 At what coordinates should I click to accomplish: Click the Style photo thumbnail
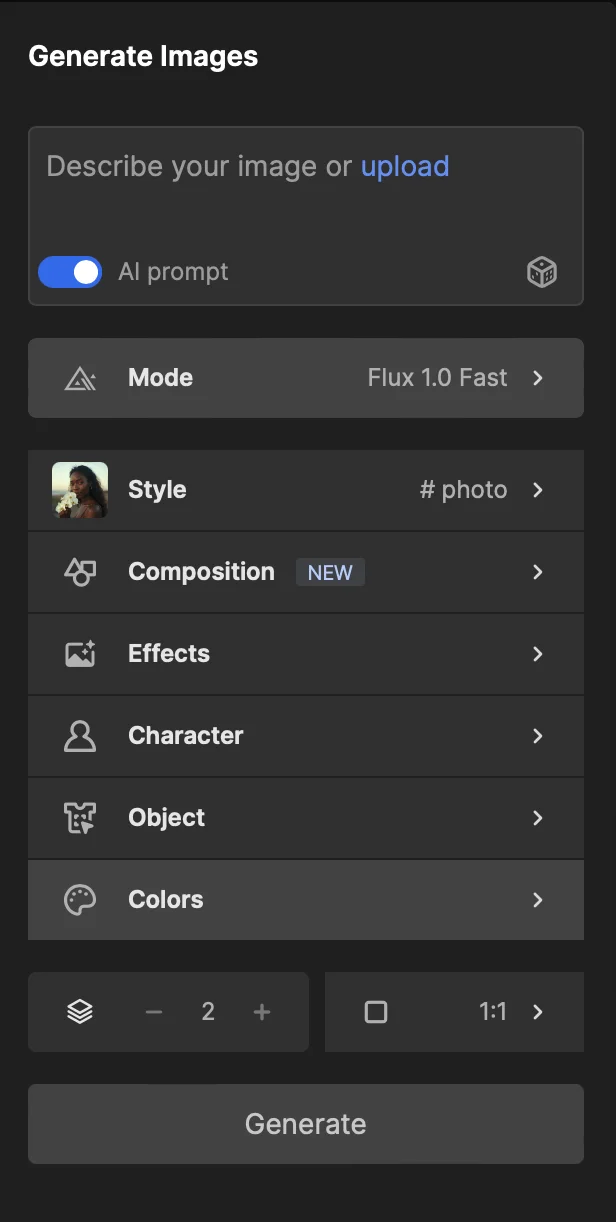(80, 490)
